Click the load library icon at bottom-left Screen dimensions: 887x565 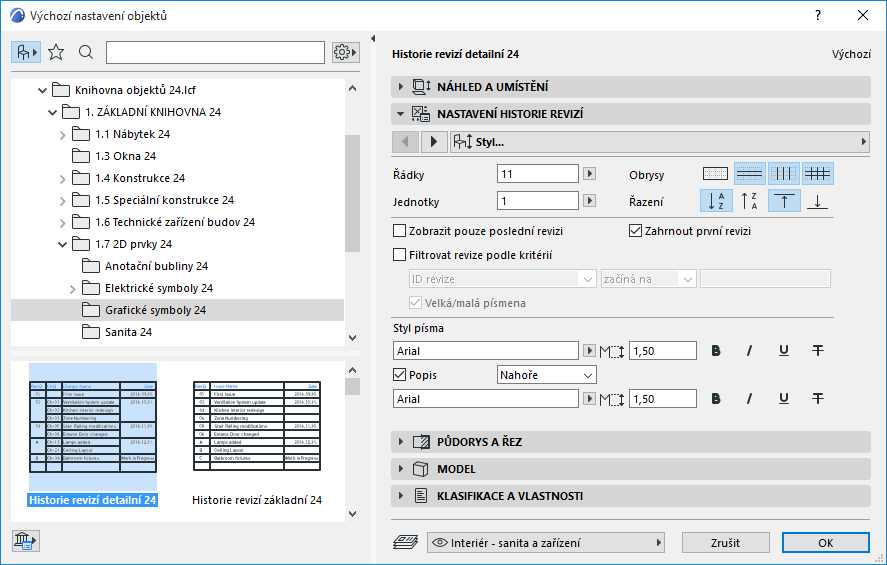pyautogui.click(x=25, y=541)
